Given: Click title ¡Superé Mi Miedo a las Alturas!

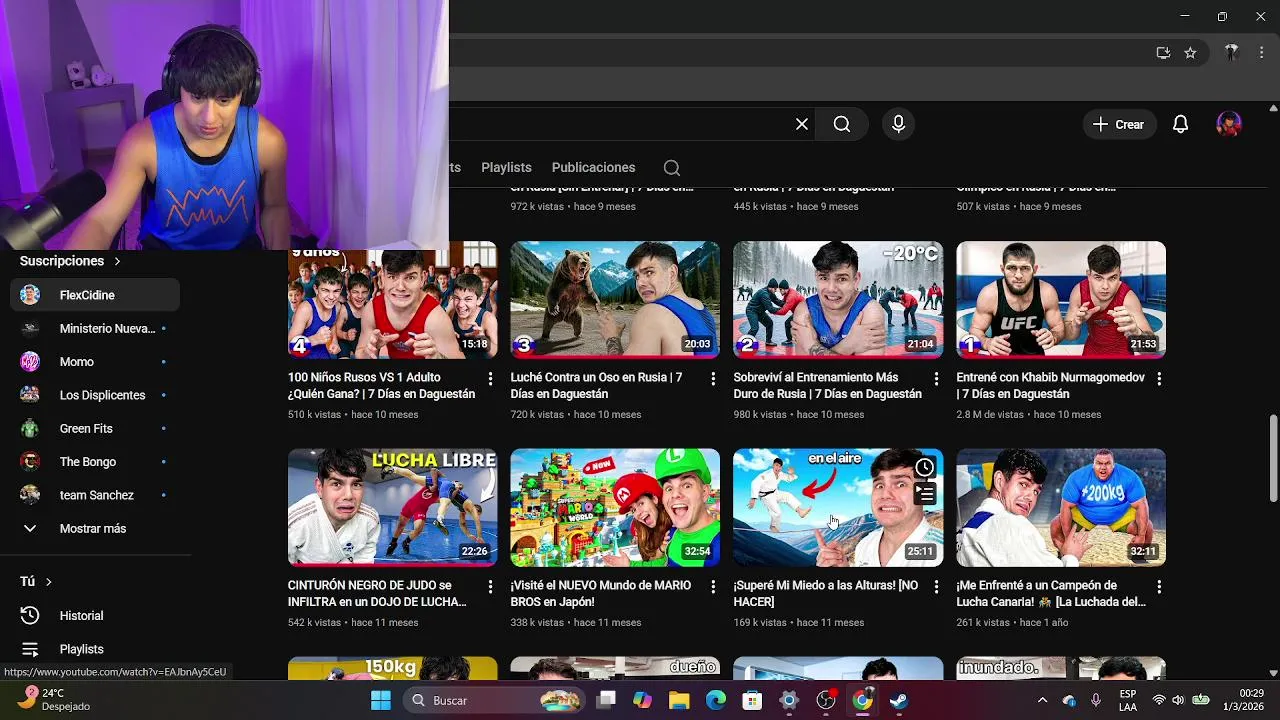Looking at the screenshot, I should 826,594.
